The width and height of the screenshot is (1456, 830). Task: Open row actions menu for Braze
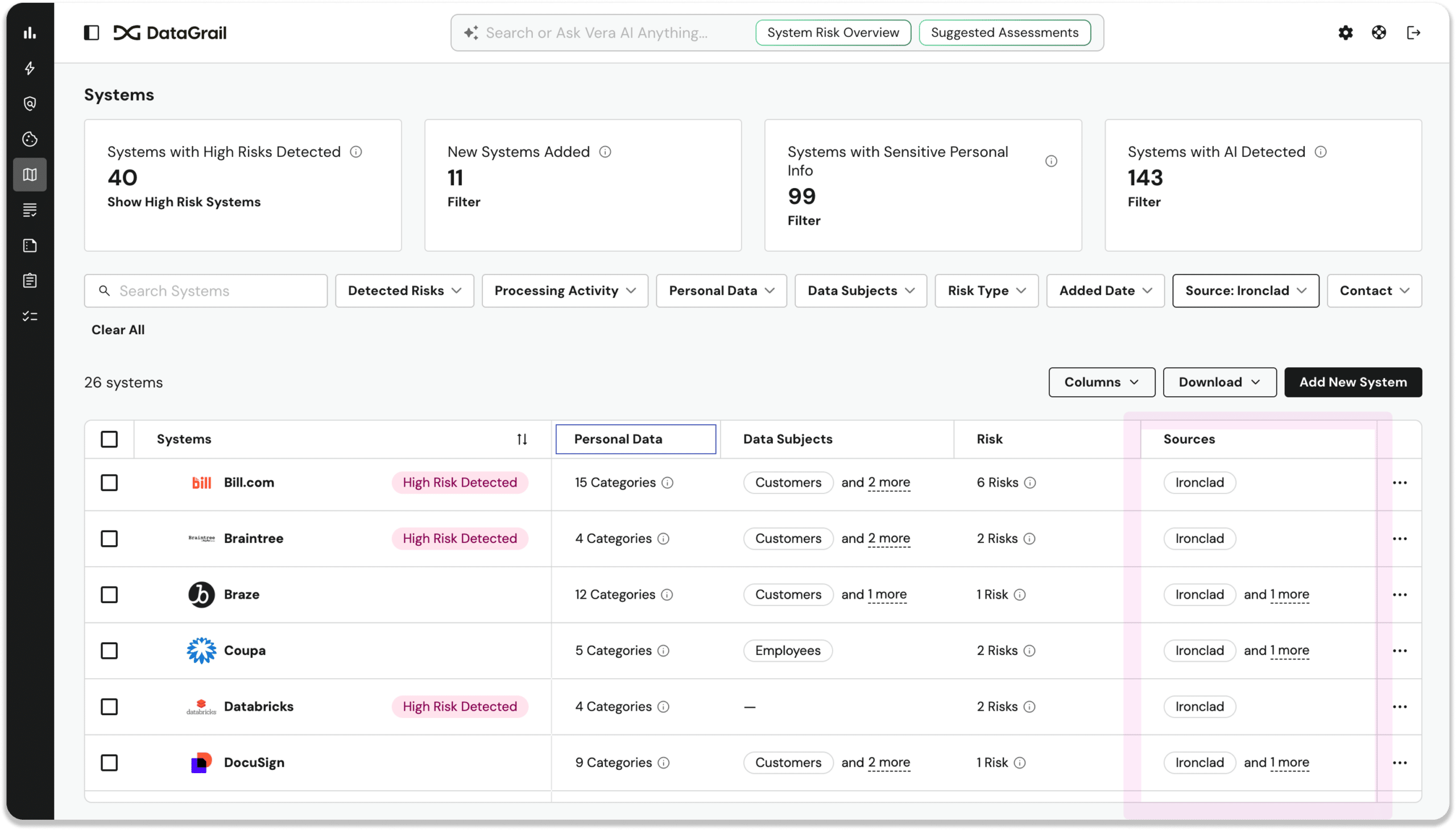[x=1400, y=595]
